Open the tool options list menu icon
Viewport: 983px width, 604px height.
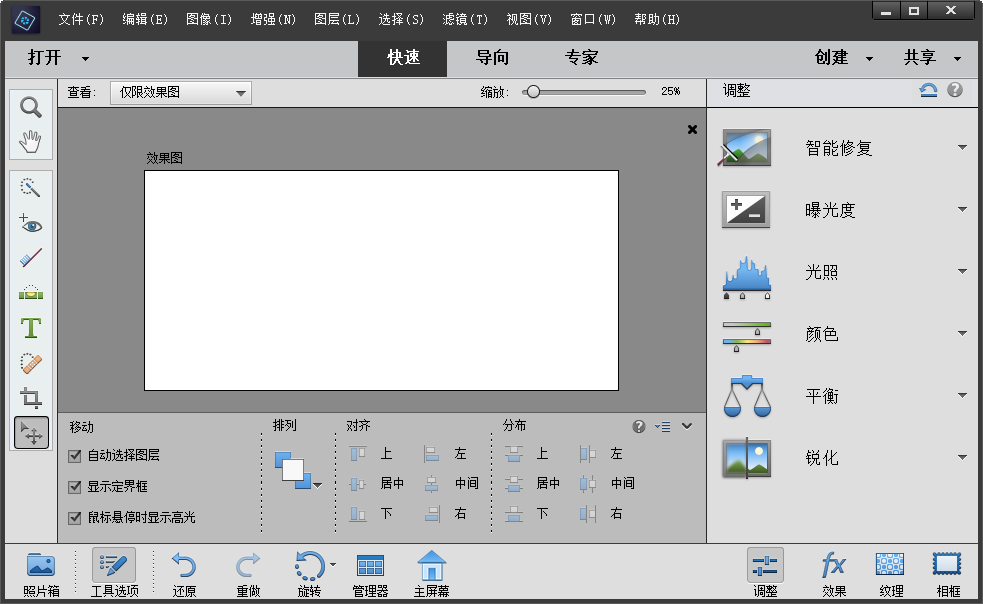coord(663,427)
